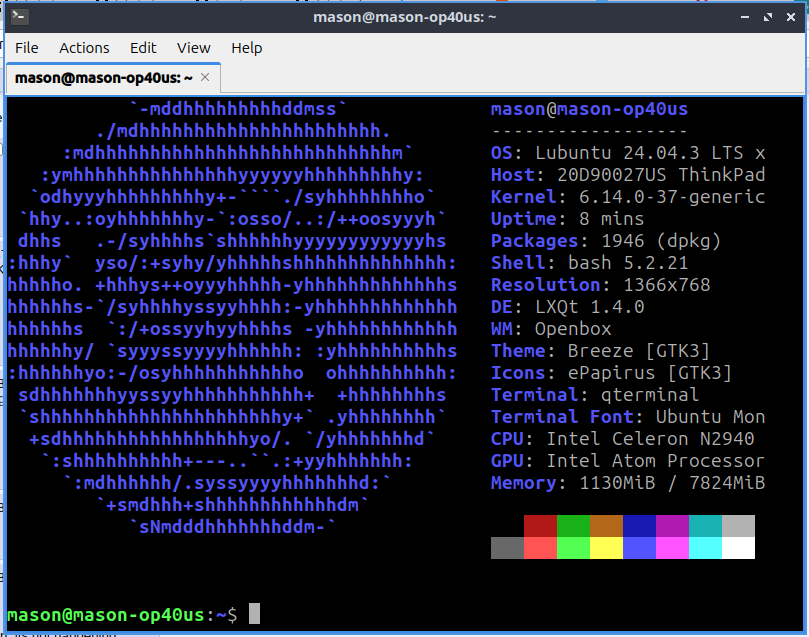Image resolution: width=809 pixels, height=637 pixels.
Task: Click the yellow color block
Action: (606, 548)
